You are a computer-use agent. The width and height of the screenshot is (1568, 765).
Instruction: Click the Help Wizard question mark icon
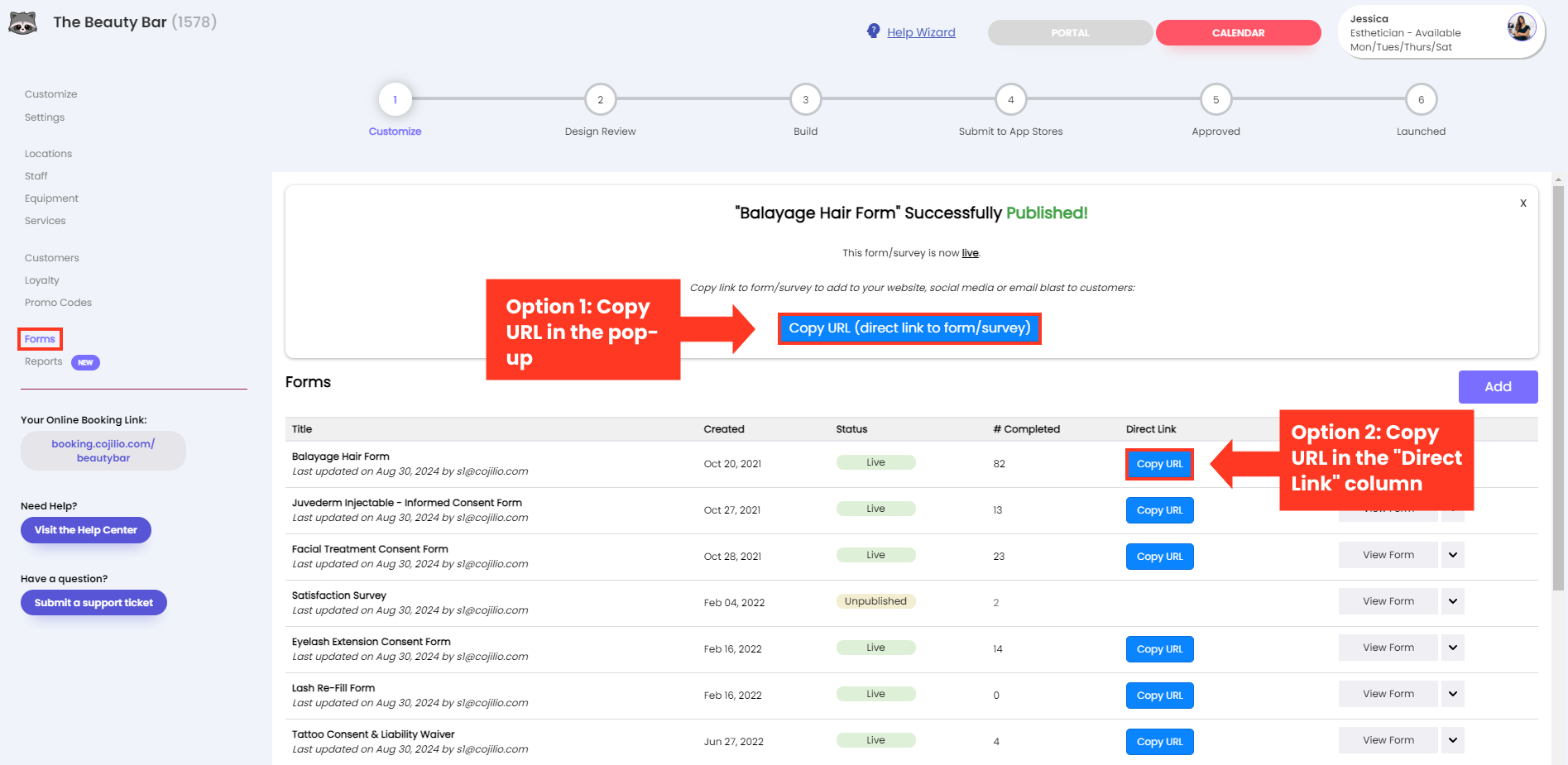click(873, 31)
